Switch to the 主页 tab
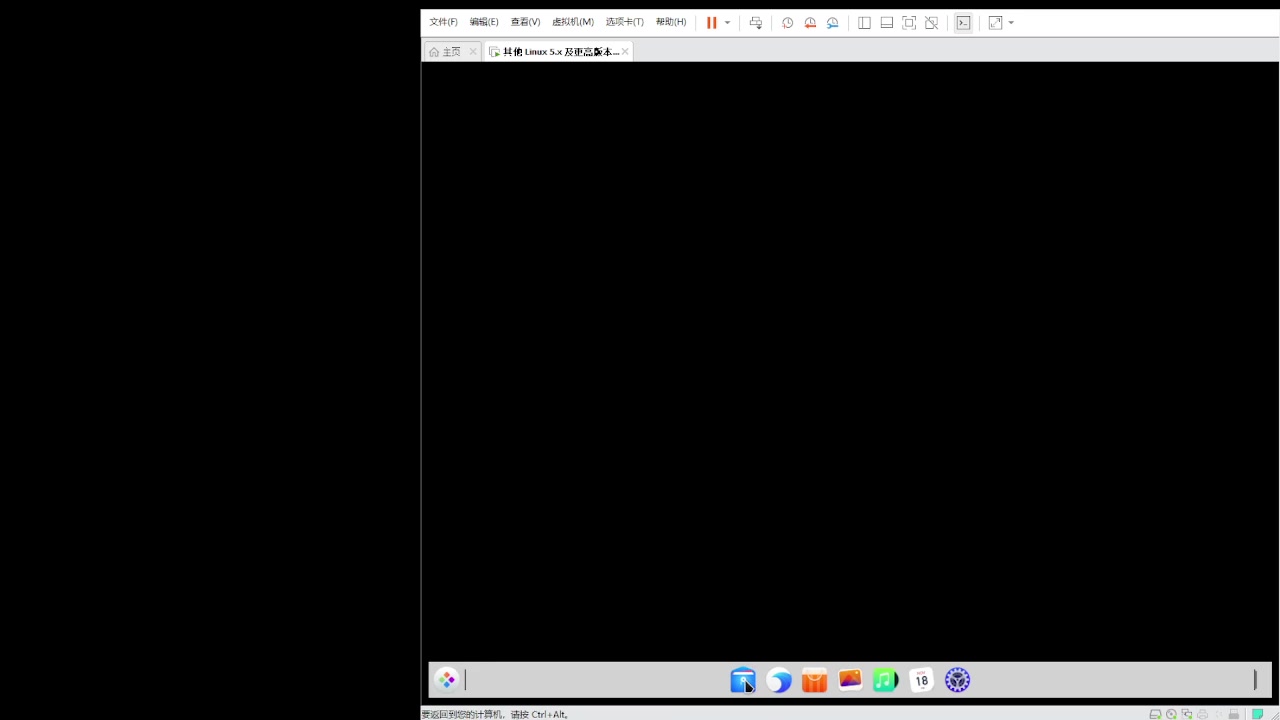The height and width of the screenshot is (720, 1280). pos(451,51)
